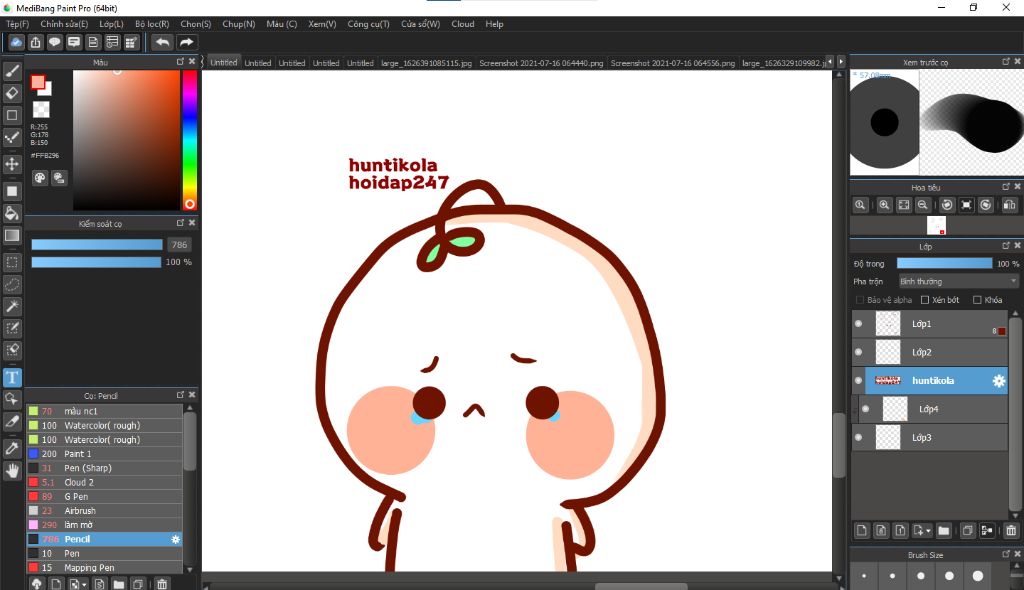Switch to the large_1626391085115.jpg tab
The height and width of the screenshot is (590, 1024).
click(426, 63)
